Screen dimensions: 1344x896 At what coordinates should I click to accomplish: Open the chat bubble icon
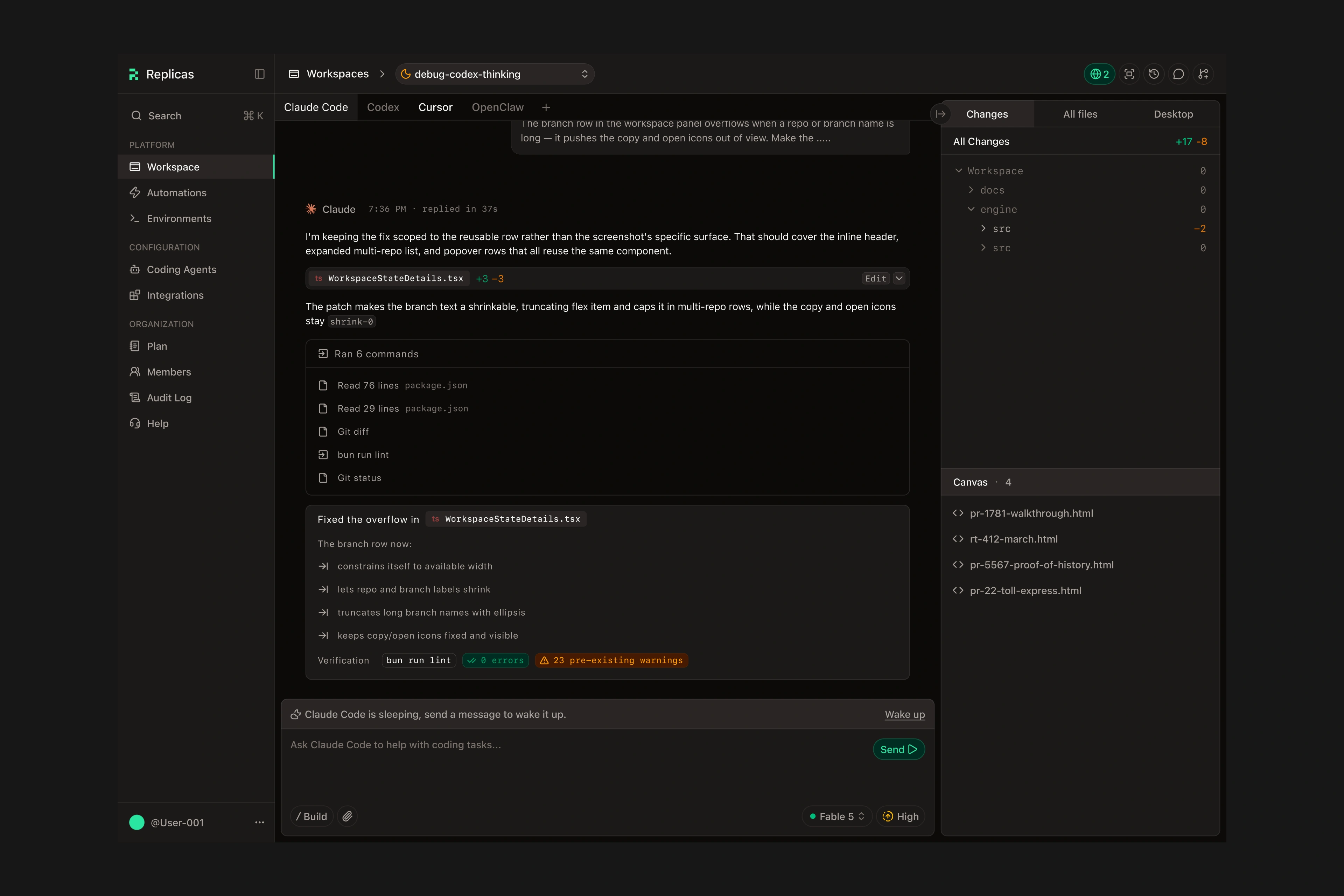(1178, 74)
